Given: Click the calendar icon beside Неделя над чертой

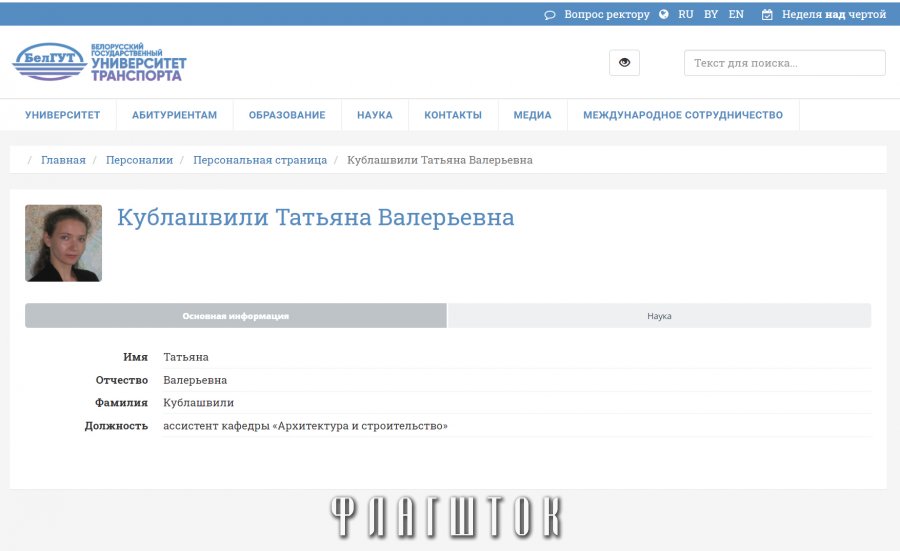Looking at the screenshot, I should (x=767, y=15).
